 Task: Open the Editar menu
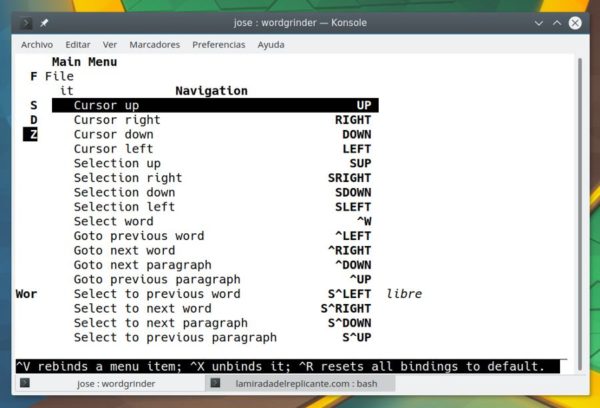(78, 45)
